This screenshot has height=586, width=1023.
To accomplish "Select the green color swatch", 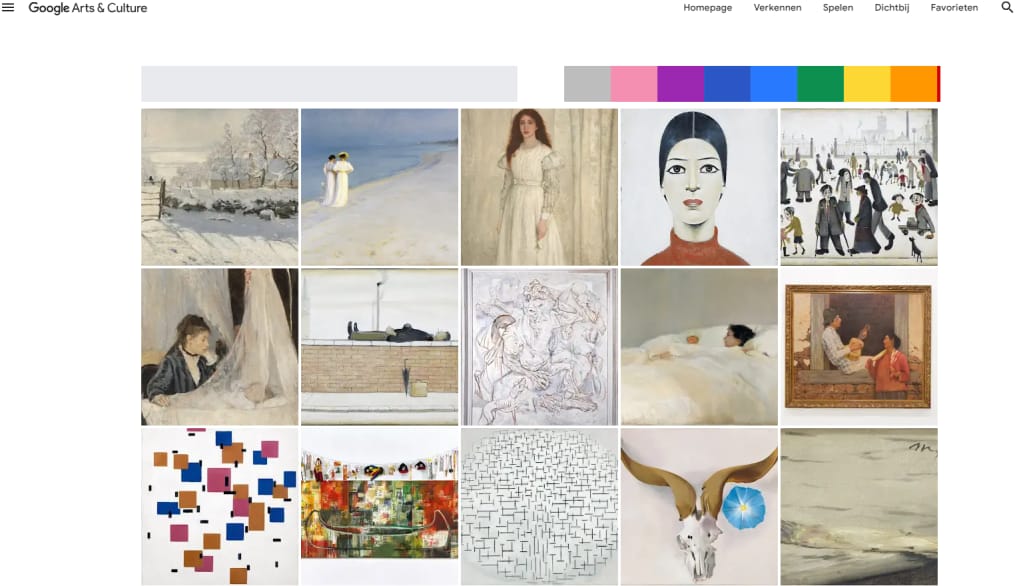I will (820, 84).
